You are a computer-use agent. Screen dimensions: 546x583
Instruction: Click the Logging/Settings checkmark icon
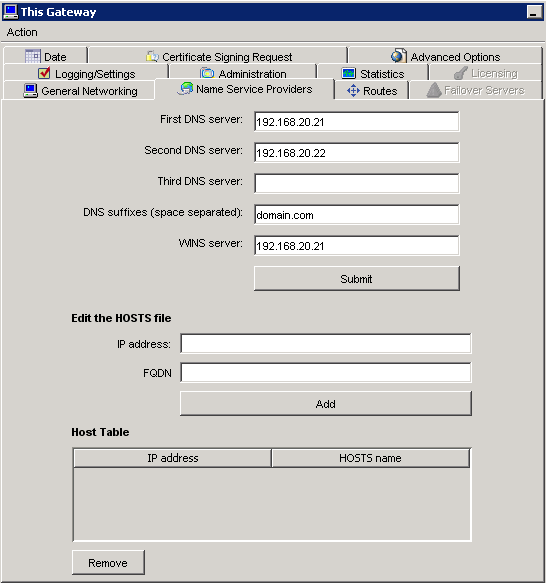click(x=44, y=73)
